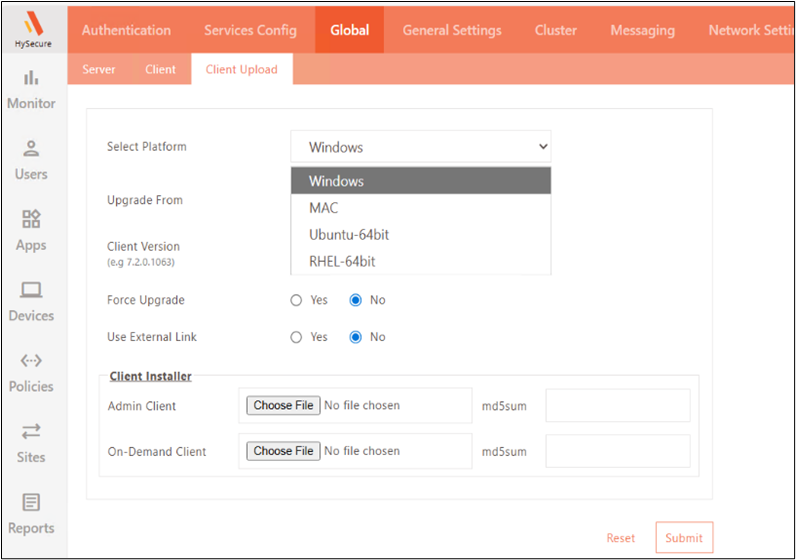Pick Ubuntu-64bit from platform options
The image size is (796, 560).
(x=349, y=235)
